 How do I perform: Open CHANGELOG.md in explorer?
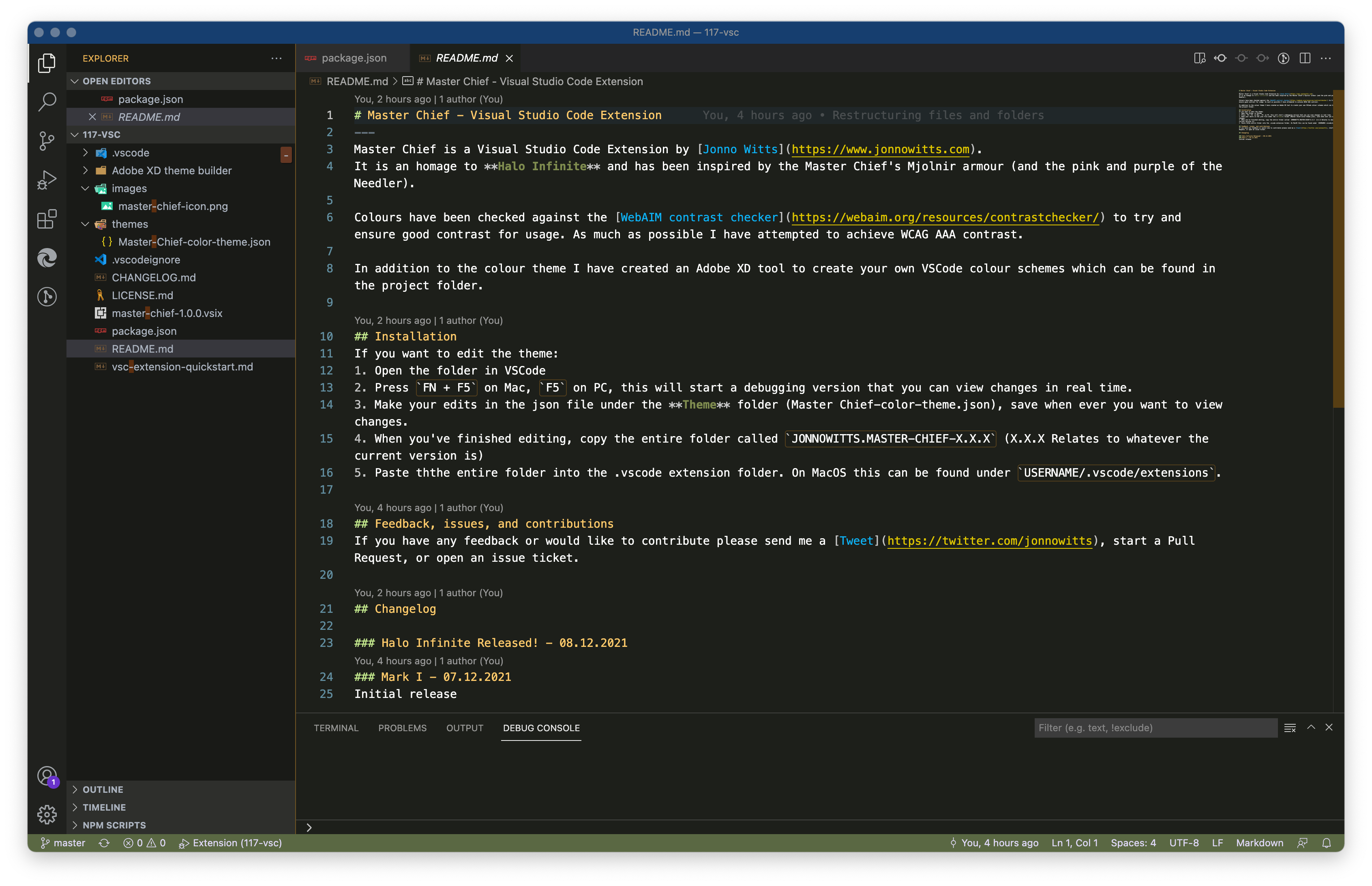tap(181, 277)
